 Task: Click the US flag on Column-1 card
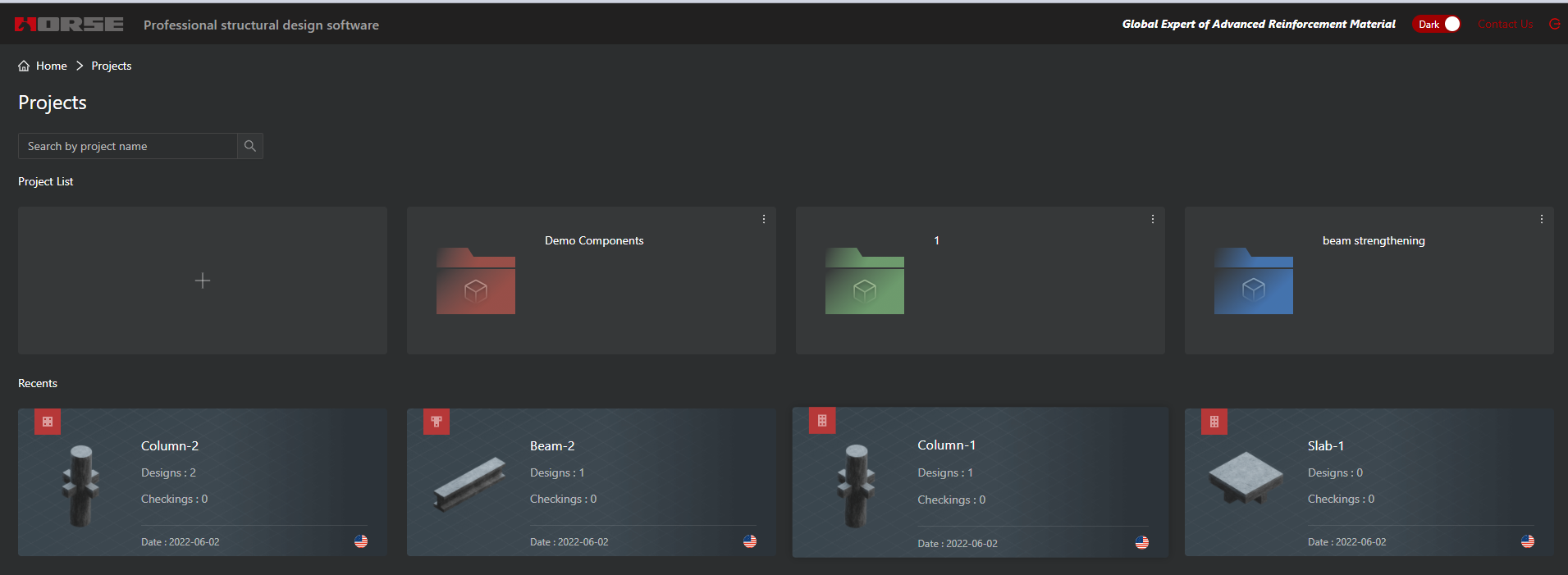pyautogui.click(x=1141, y=542)
